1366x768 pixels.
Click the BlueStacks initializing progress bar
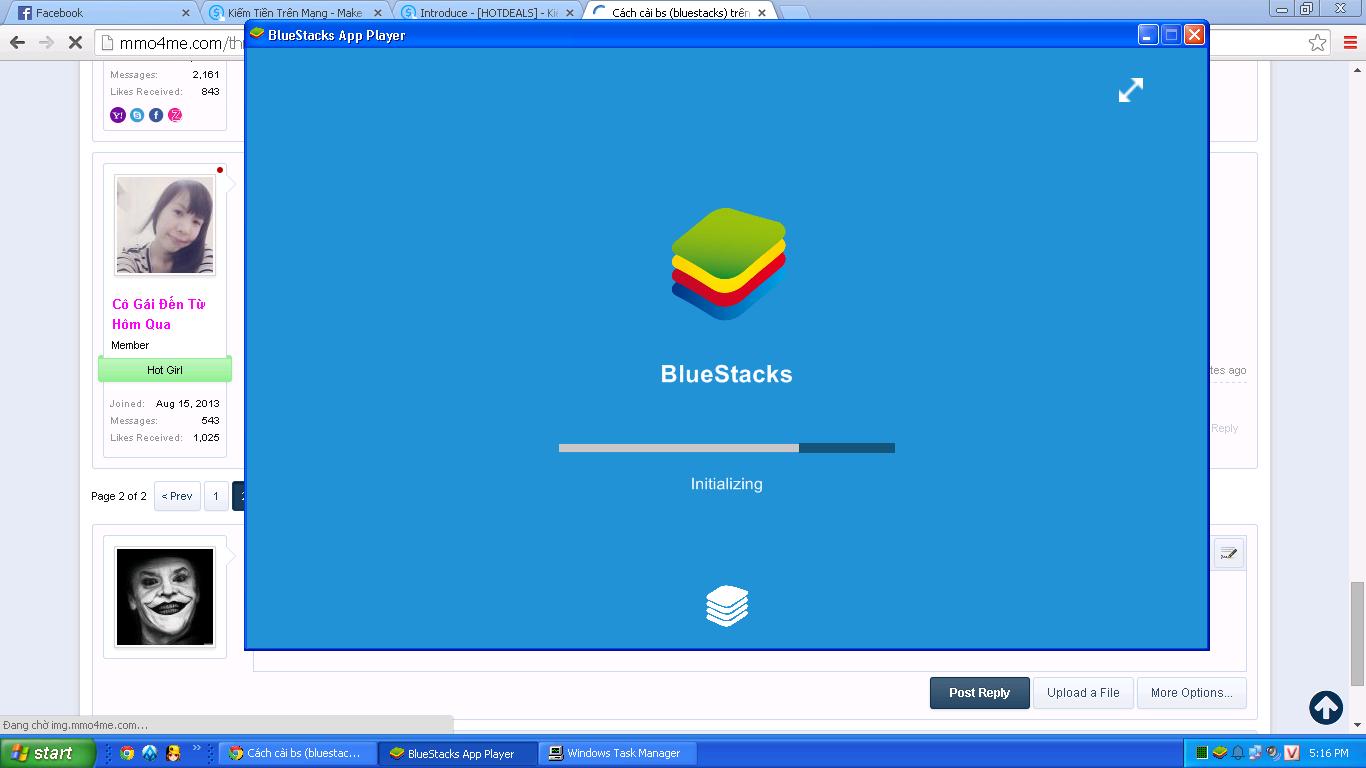coord(727,448)
